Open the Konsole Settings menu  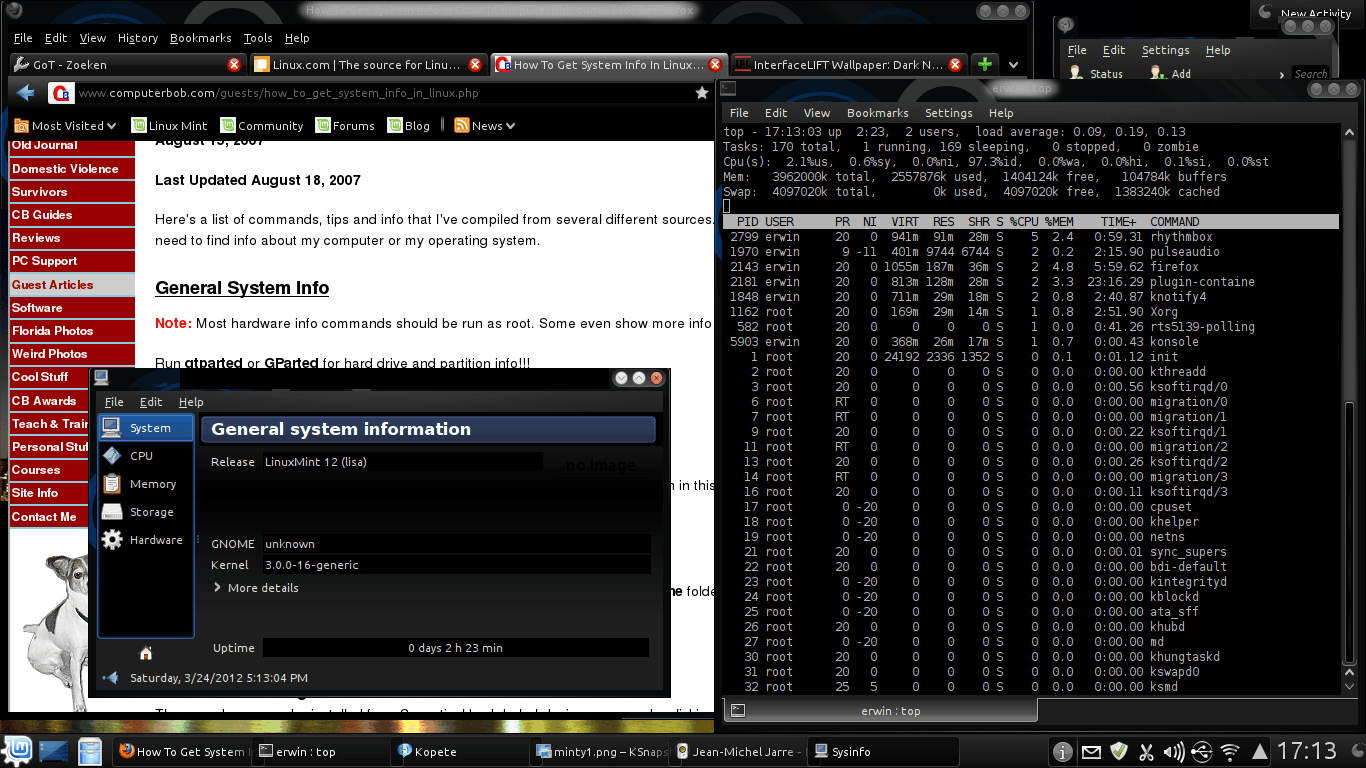point(949,113)
